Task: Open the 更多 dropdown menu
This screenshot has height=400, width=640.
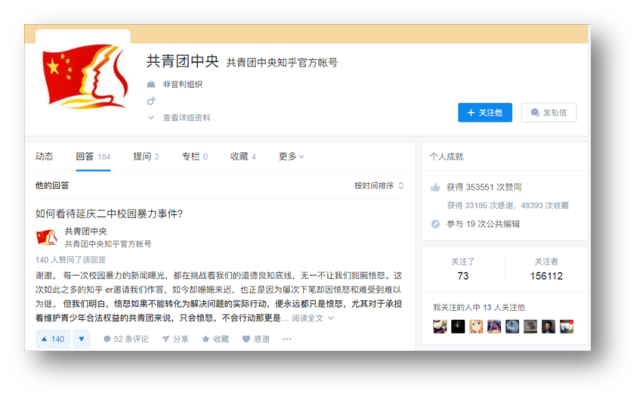Action: click(291, 156)
